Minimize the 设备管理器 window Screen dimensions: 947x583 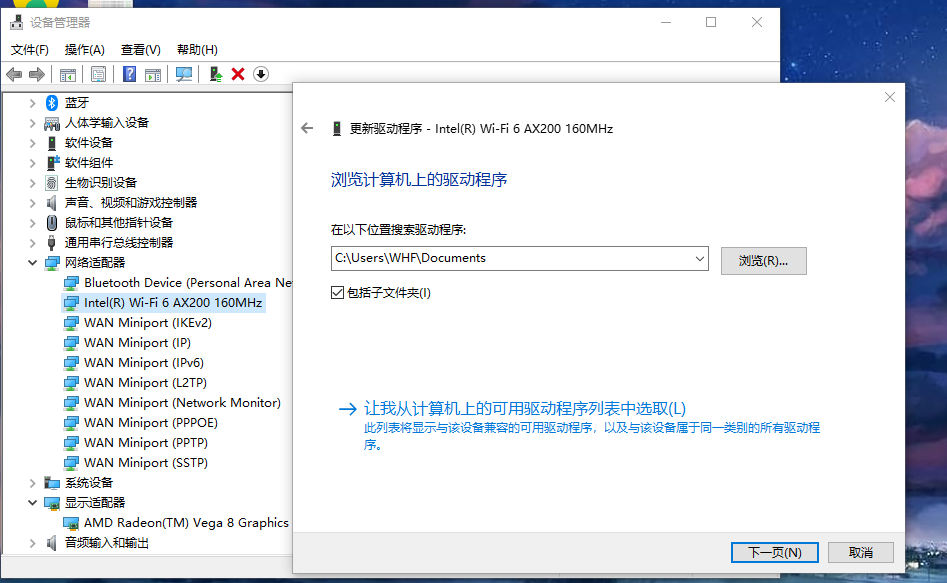(666, 22)
